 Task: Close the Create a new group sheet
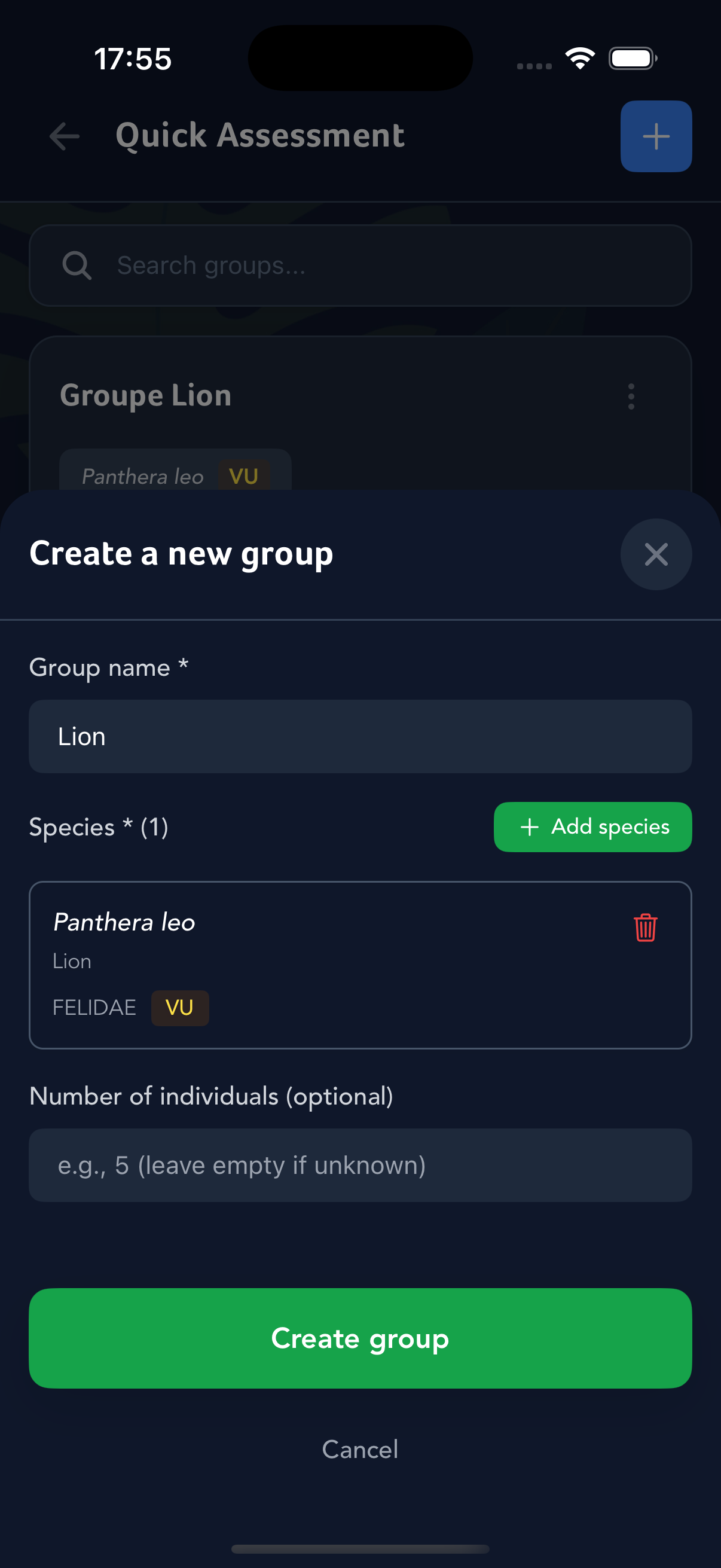[x=655, y=554]
